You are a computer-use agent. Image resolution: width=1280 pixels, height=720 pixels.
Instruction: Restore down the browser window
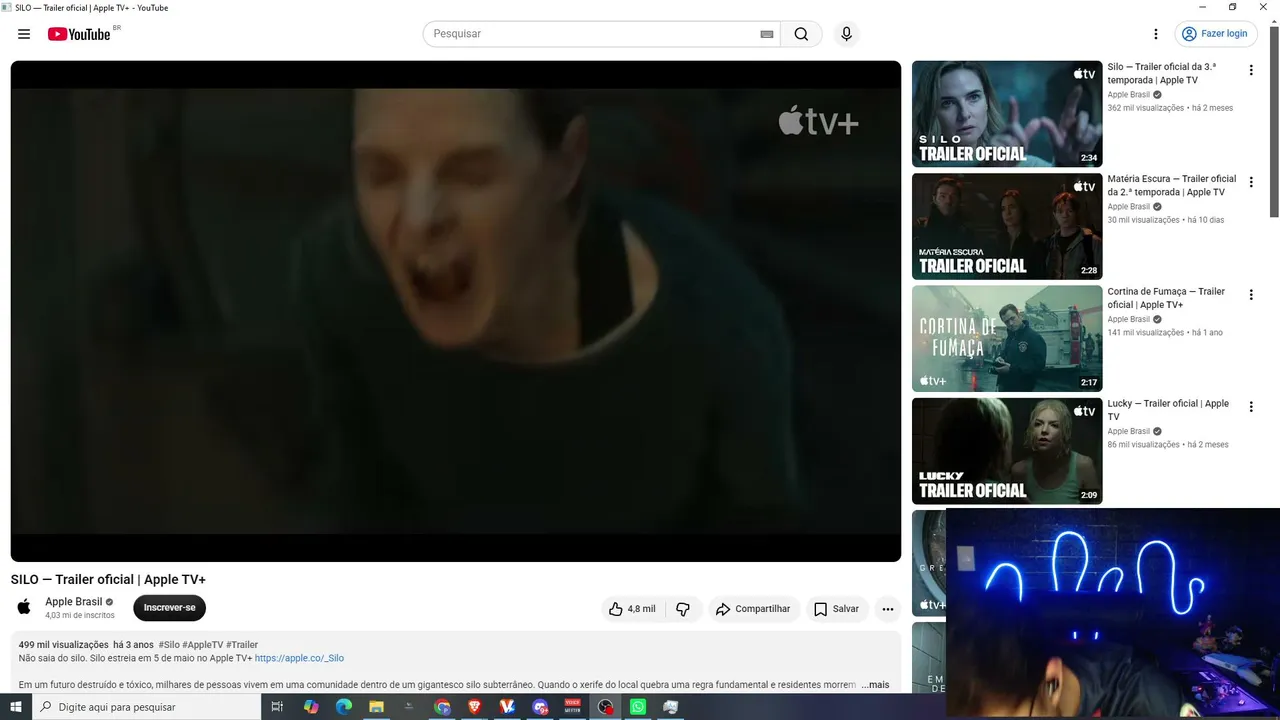pyautogui.click(x=1232, y=7)
